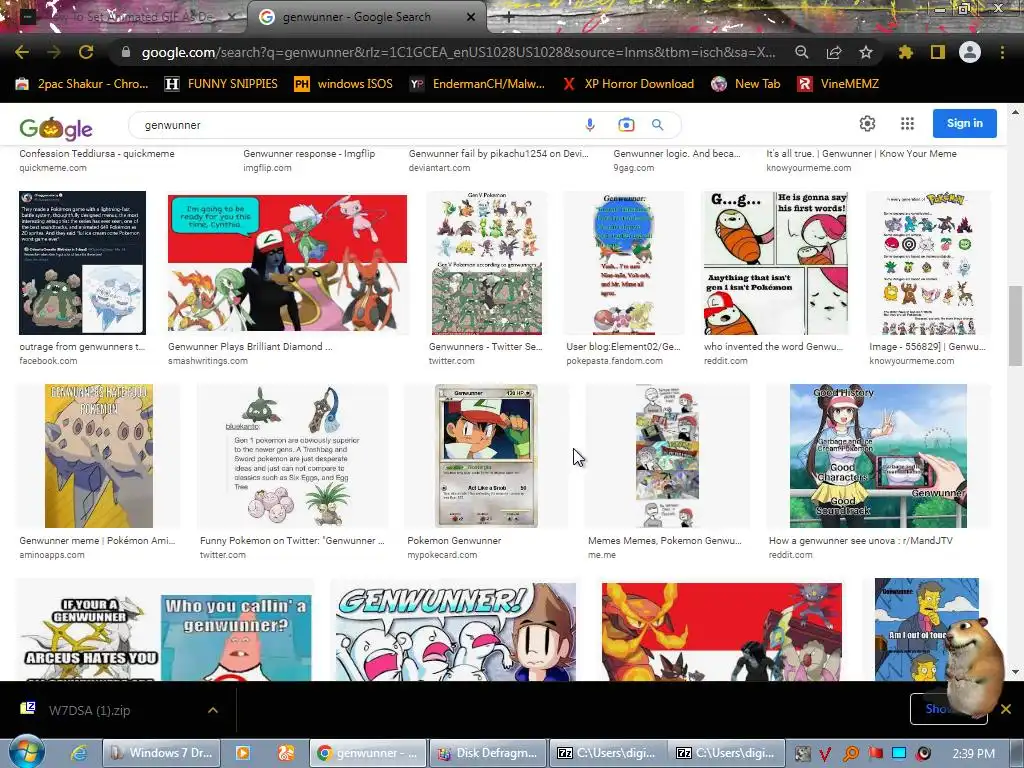Start voice search with the microphone icon
The height and width of the screenshot is (768, 1024).
(590, 125)
